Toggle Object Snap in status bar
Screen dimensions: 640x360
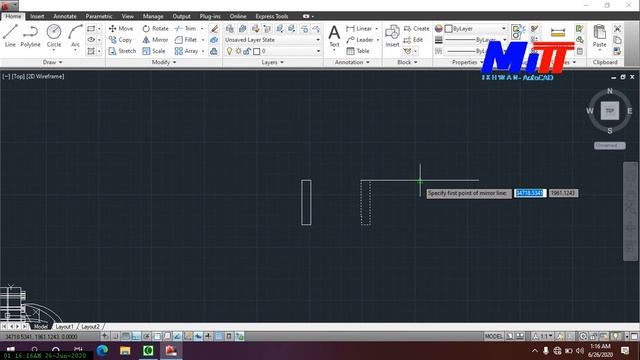157,336
